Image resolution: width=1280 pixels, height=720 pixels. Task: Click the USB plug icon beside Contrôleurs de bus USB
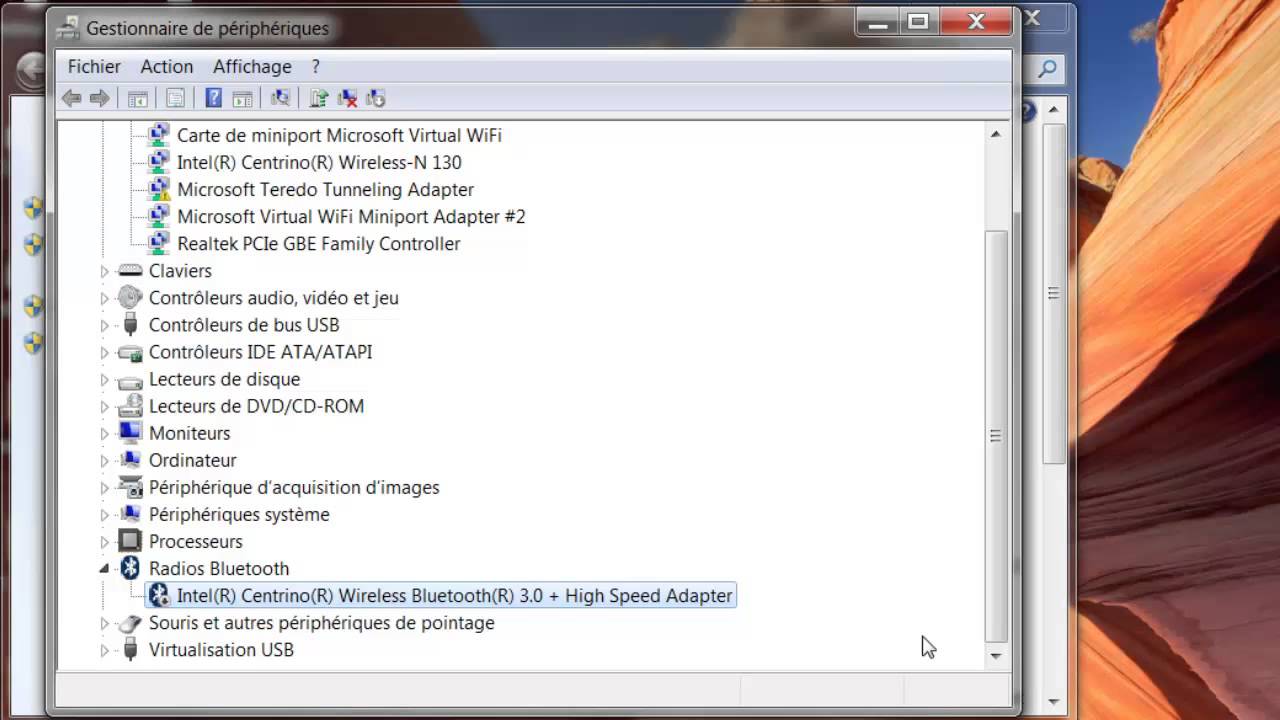[x=130, y=325]
